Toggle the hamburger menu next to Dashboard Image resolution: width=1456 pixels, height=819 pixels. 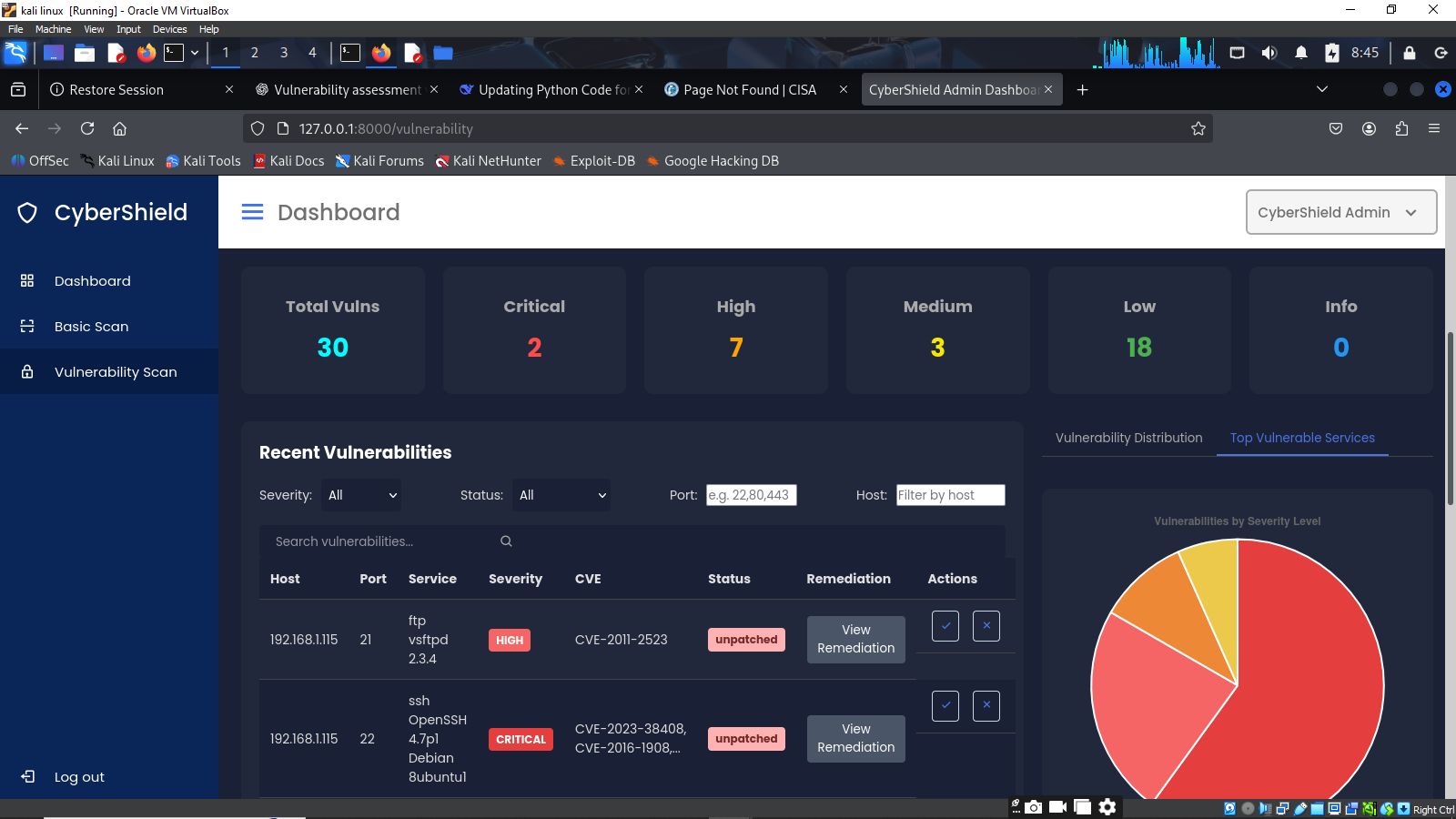[252, 212]
